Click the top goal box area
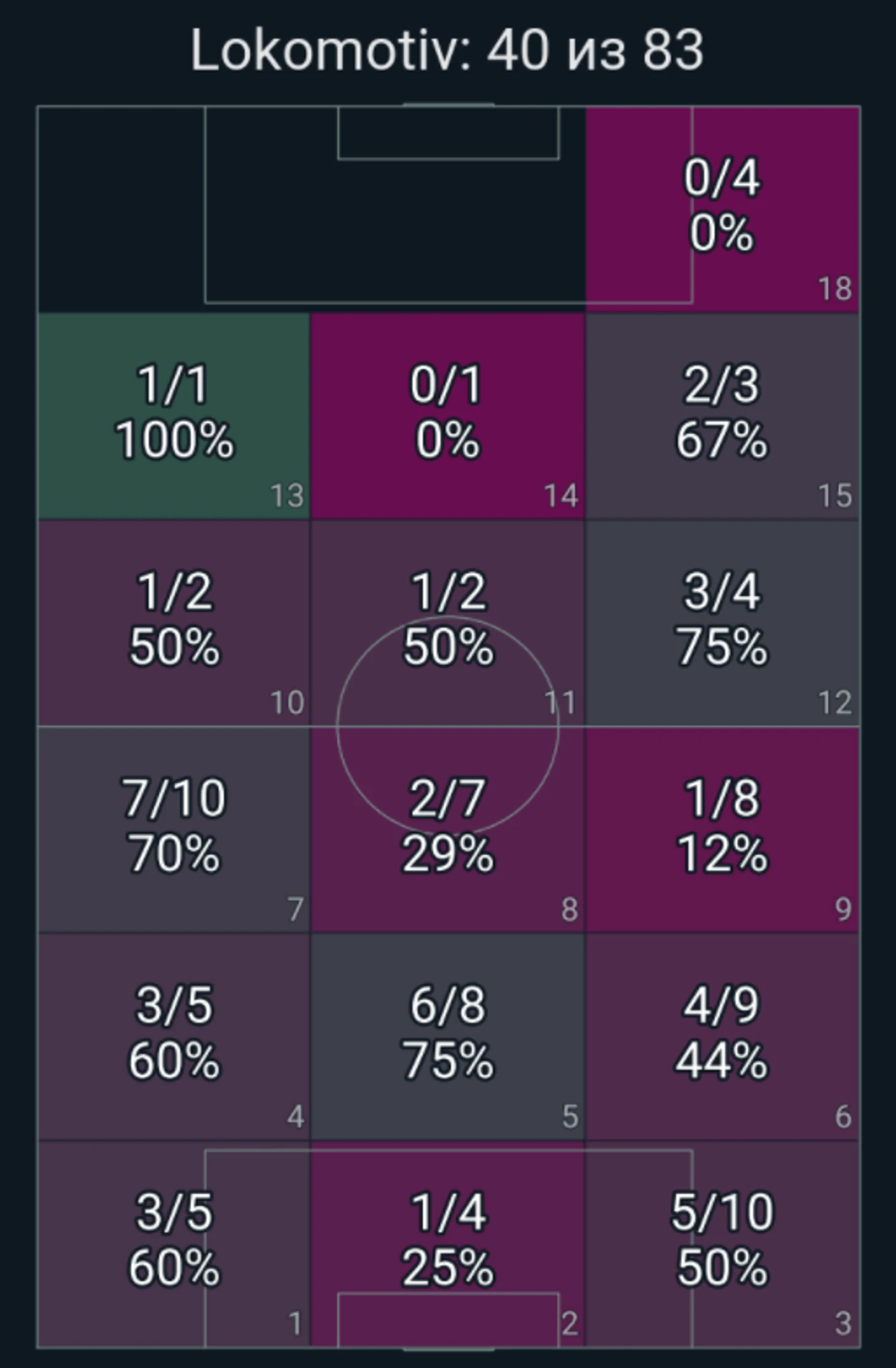896x1368 pixels. pos(448,133)
